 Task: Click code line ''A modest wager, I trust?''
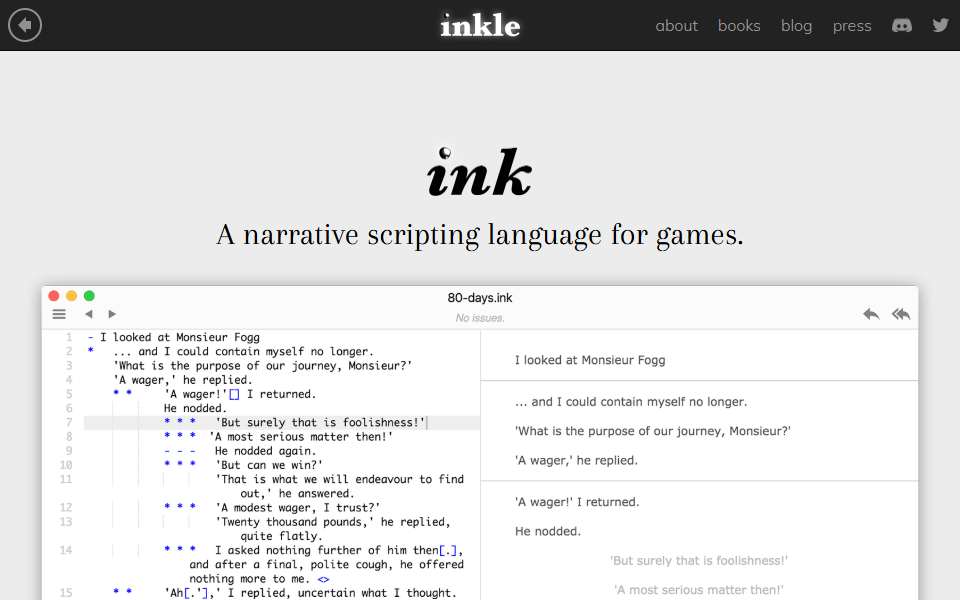(298, 508)
